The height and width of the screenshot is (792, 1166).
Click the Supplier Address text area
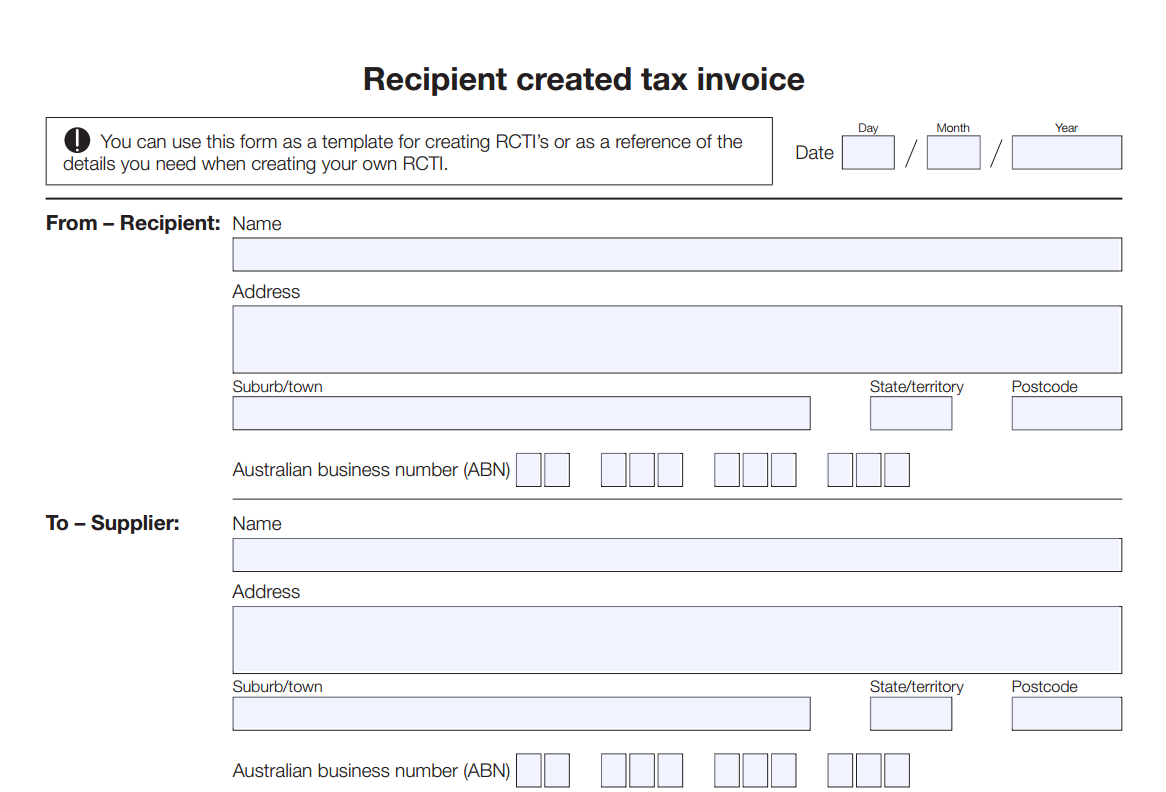coord(677,640)
